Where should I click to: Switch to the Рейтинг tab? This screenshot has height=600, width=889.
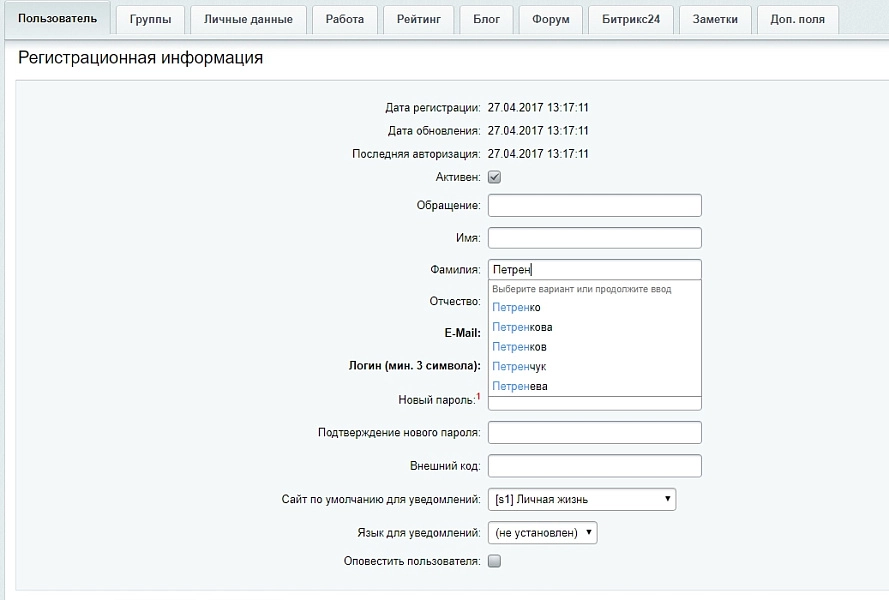418,19
